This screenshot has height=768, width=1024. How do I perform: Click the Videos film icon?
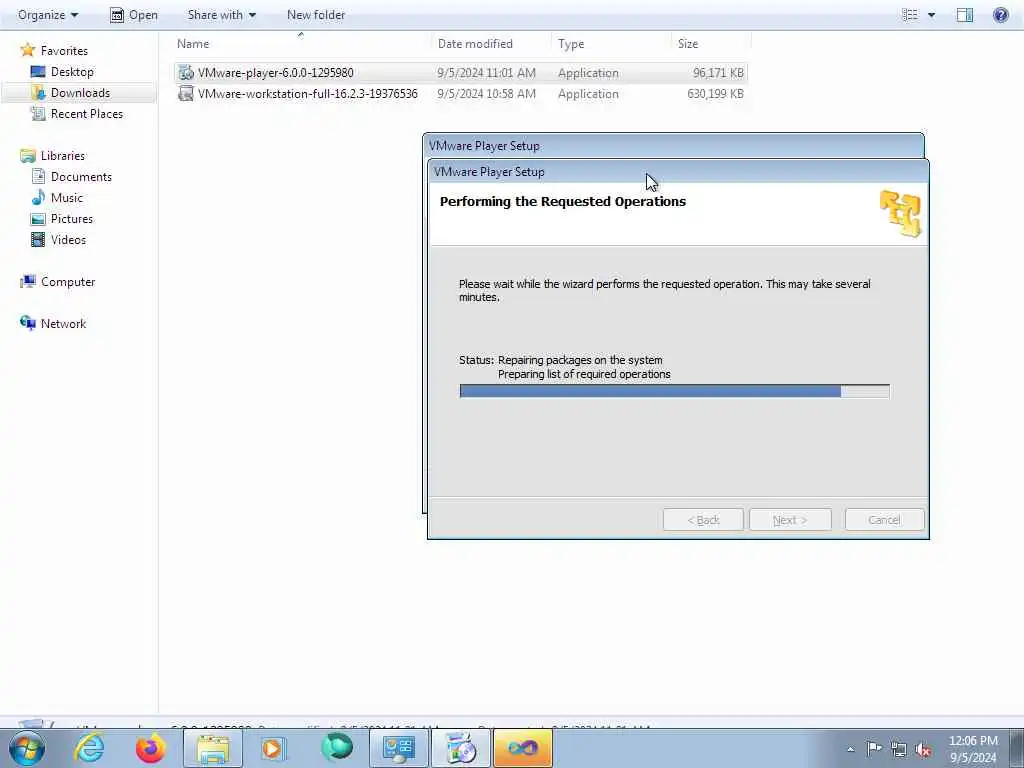click(x=38, y=240)
